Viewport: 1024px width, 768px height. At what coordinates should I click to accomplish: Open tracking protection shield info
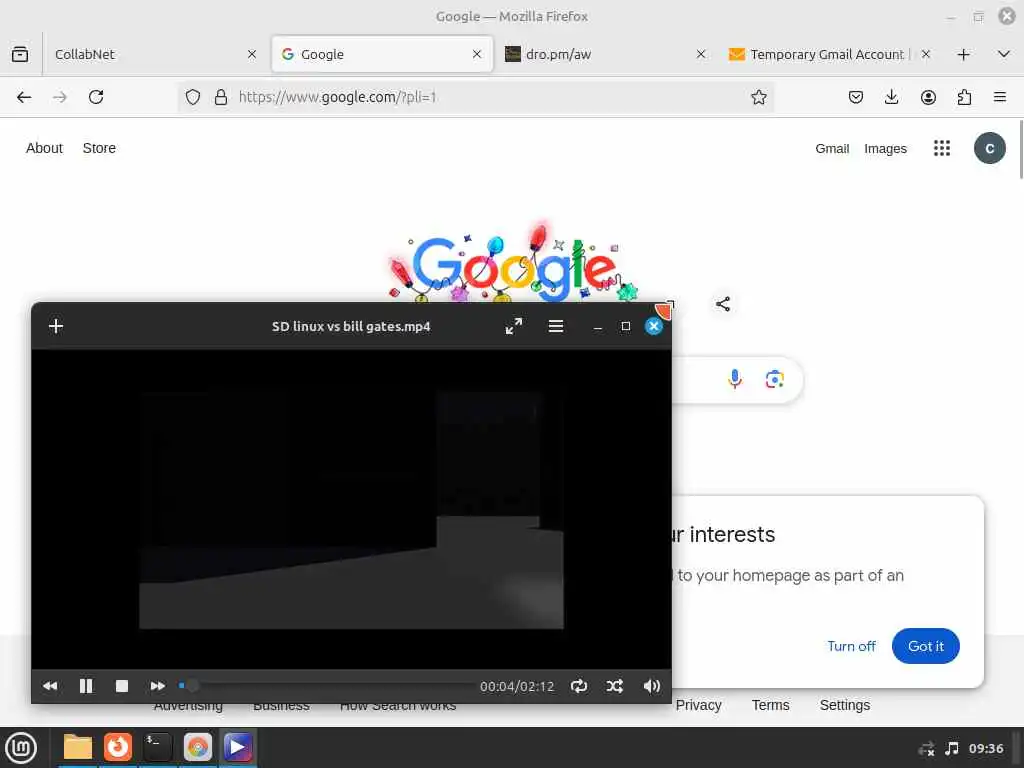tap(193, 97)
